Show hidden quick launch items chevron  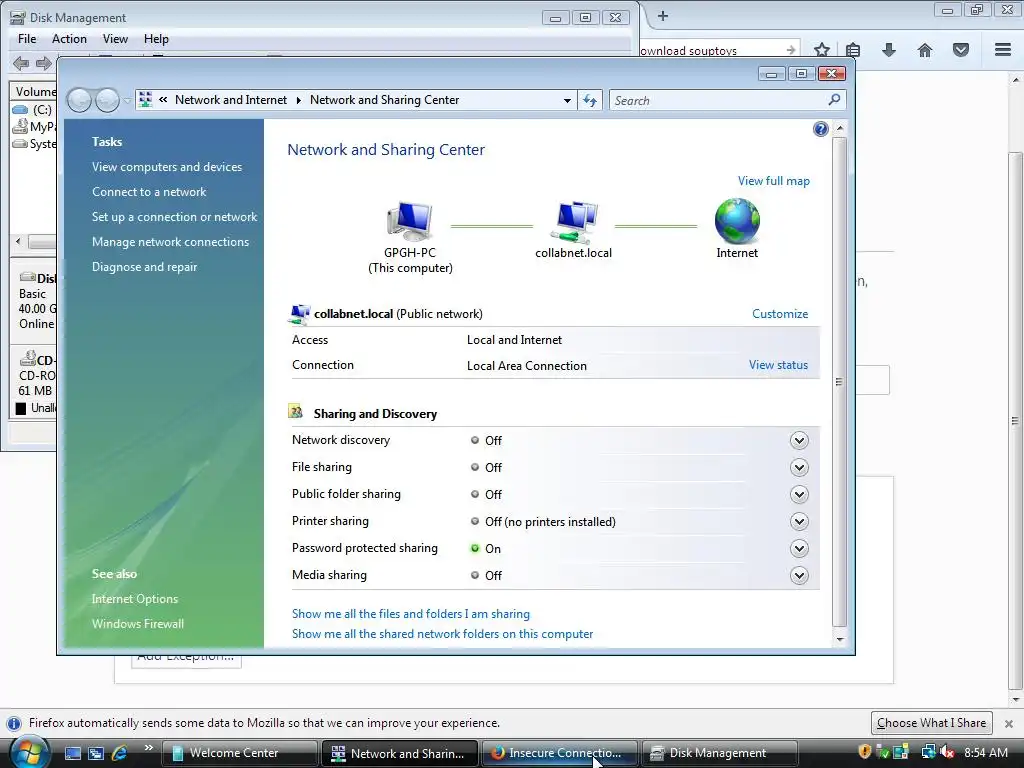pos(148,748)
